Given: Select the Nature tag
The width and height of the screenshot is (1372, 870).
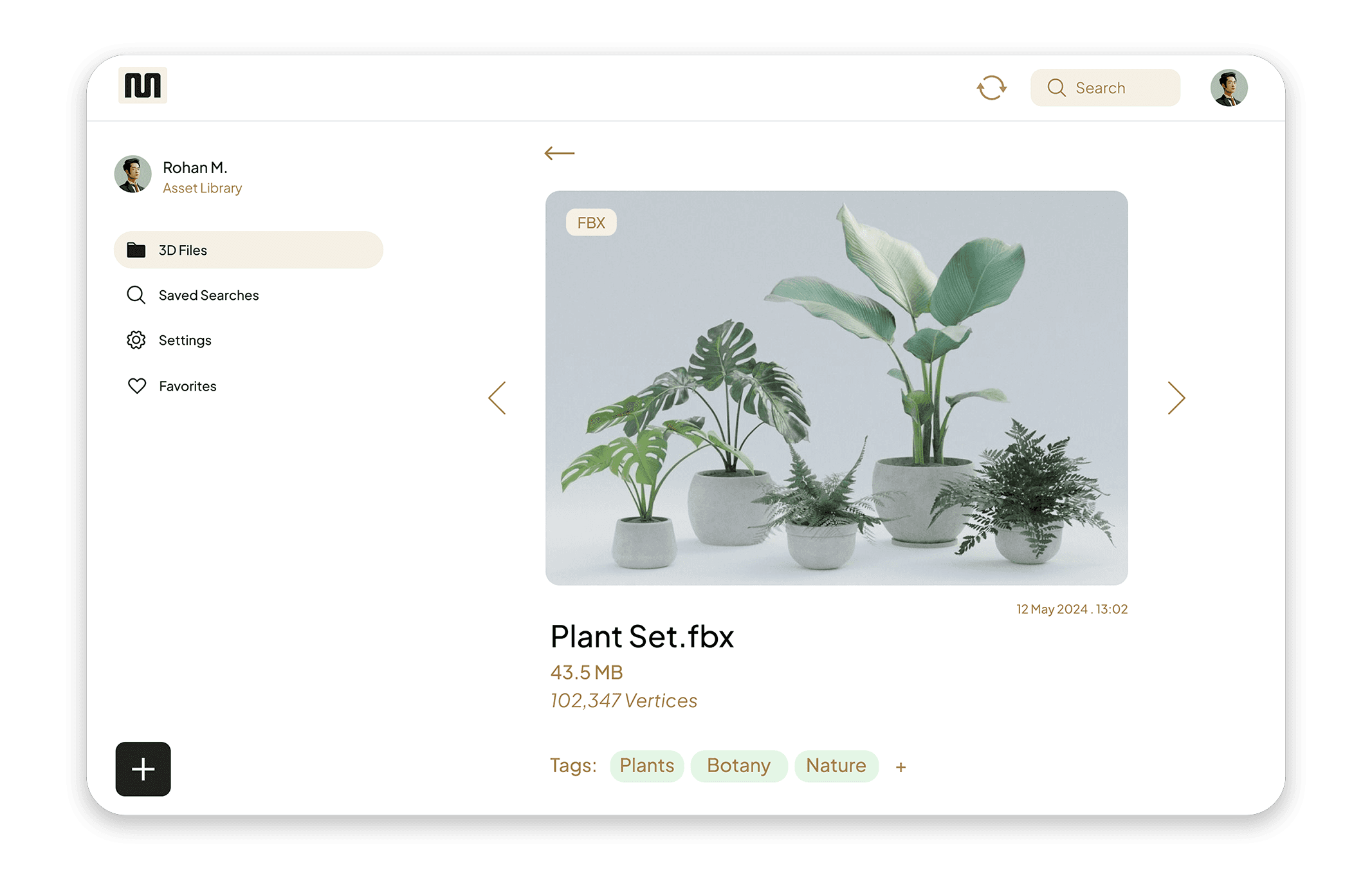Looking at the screenshot, I should 836,766.
